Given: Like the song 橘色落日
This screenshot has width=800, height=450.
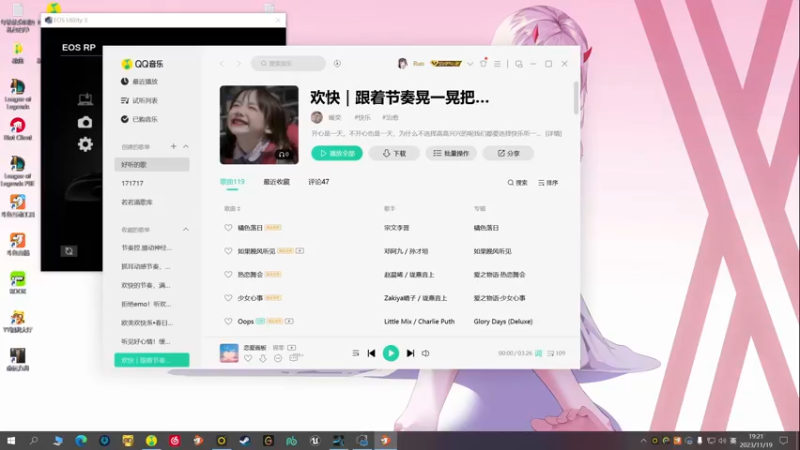Looking at the screenshot, I should point(228,228).
